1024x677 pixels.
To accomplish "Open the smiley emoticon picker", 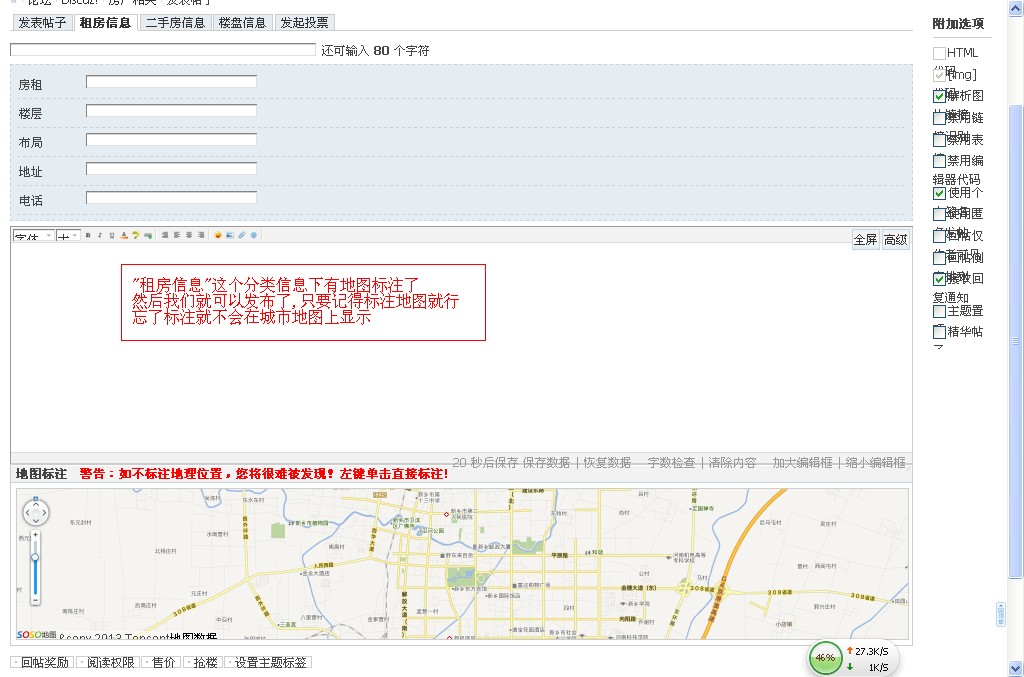I will tap(218, 235).
